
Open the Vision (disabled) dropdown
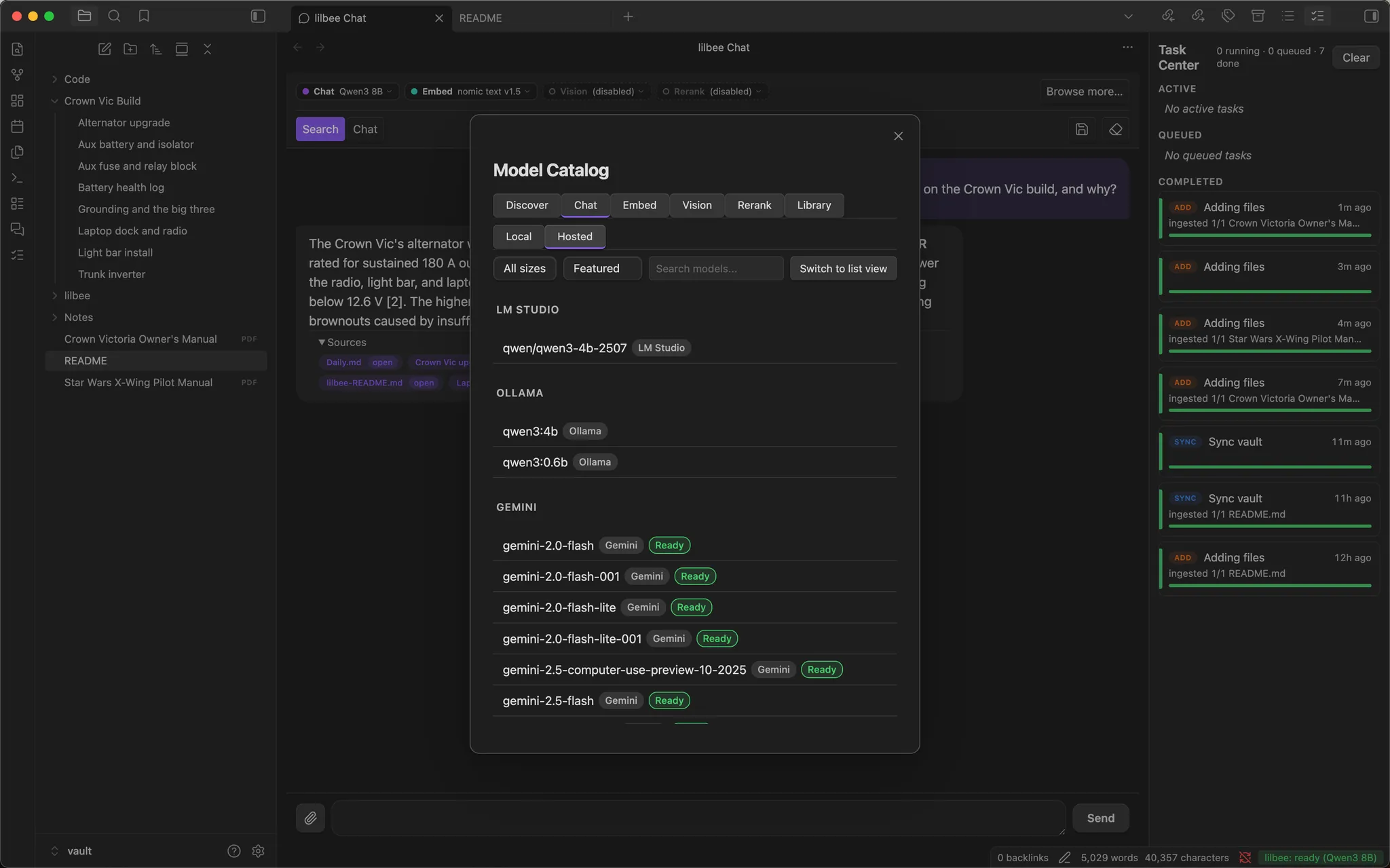click(597, 92)
